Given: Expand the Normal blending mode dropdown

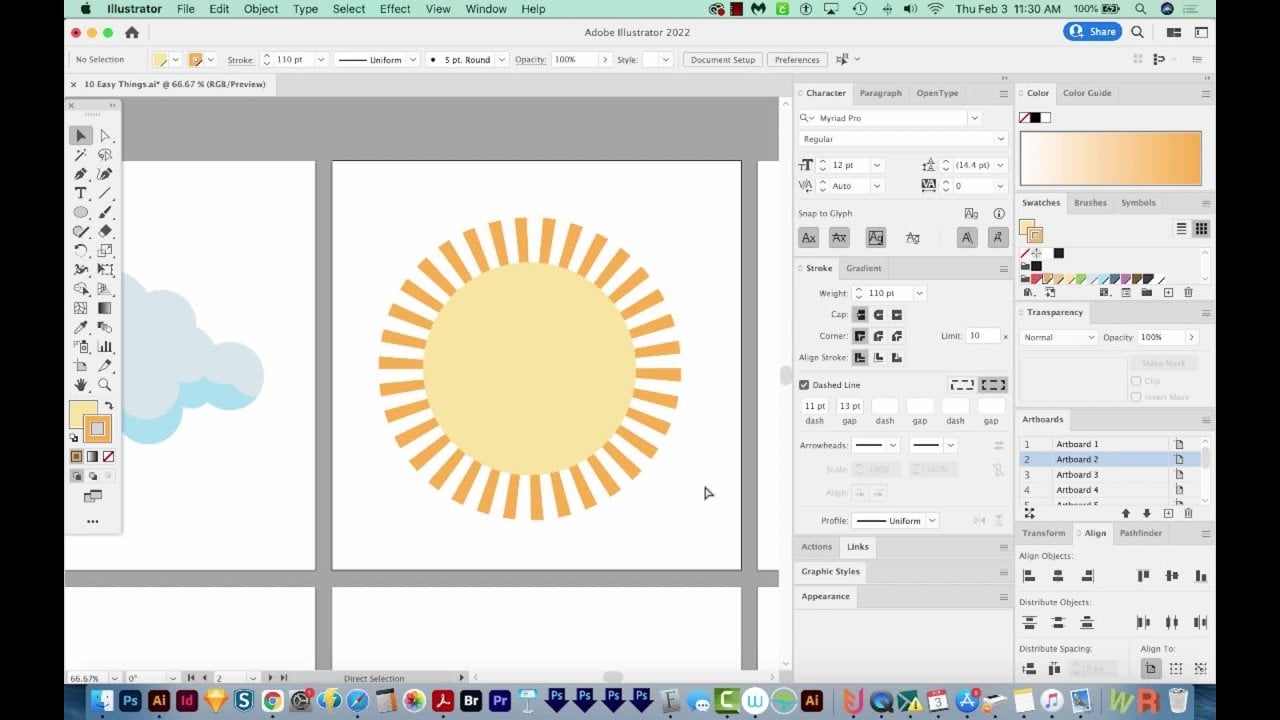Looking at the screenshot, I should [x=1059, y=338].
